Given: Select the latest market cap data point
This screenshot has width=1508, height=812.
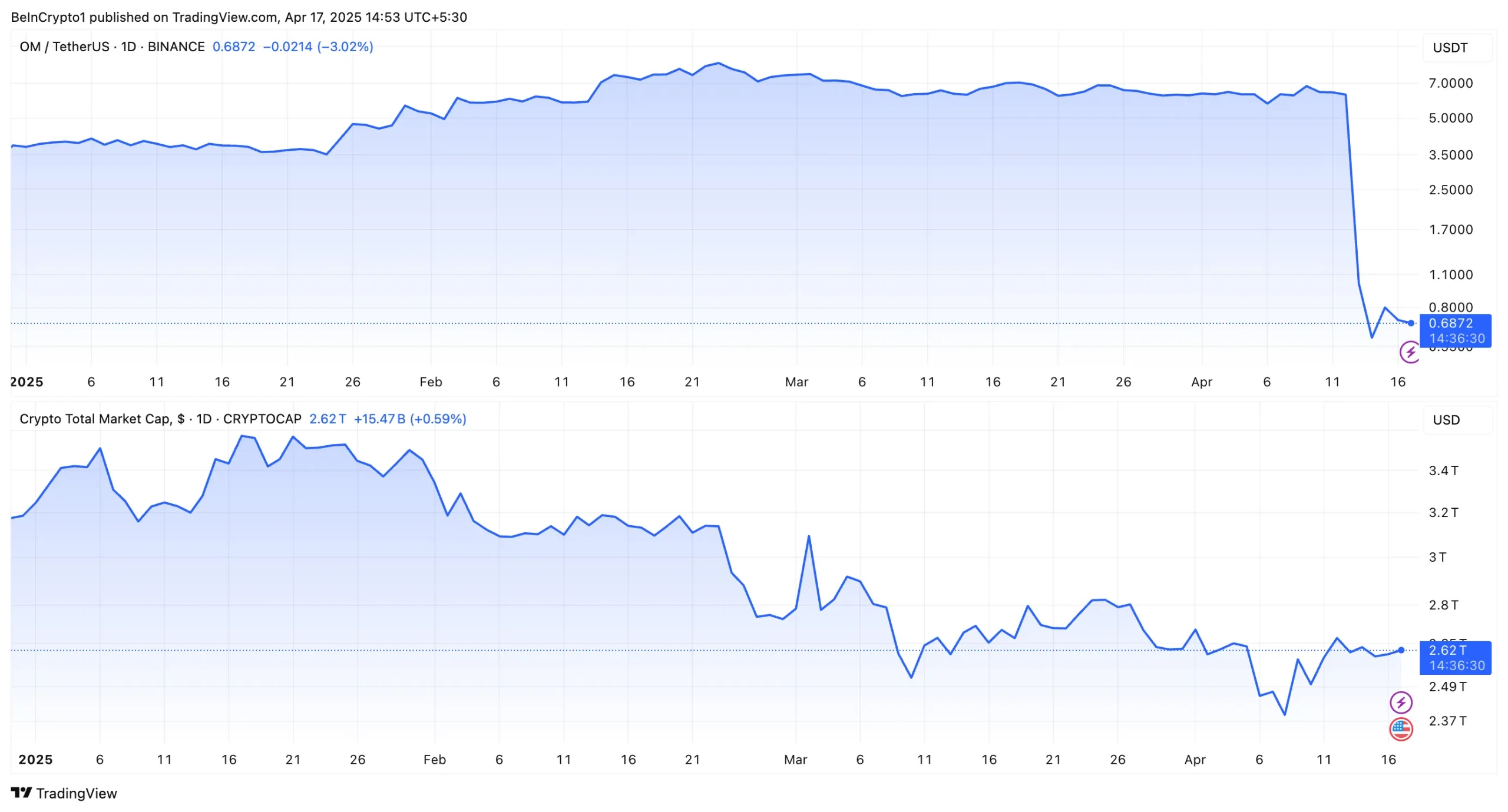Looking at the screenshot, I should pos(1401,650).
